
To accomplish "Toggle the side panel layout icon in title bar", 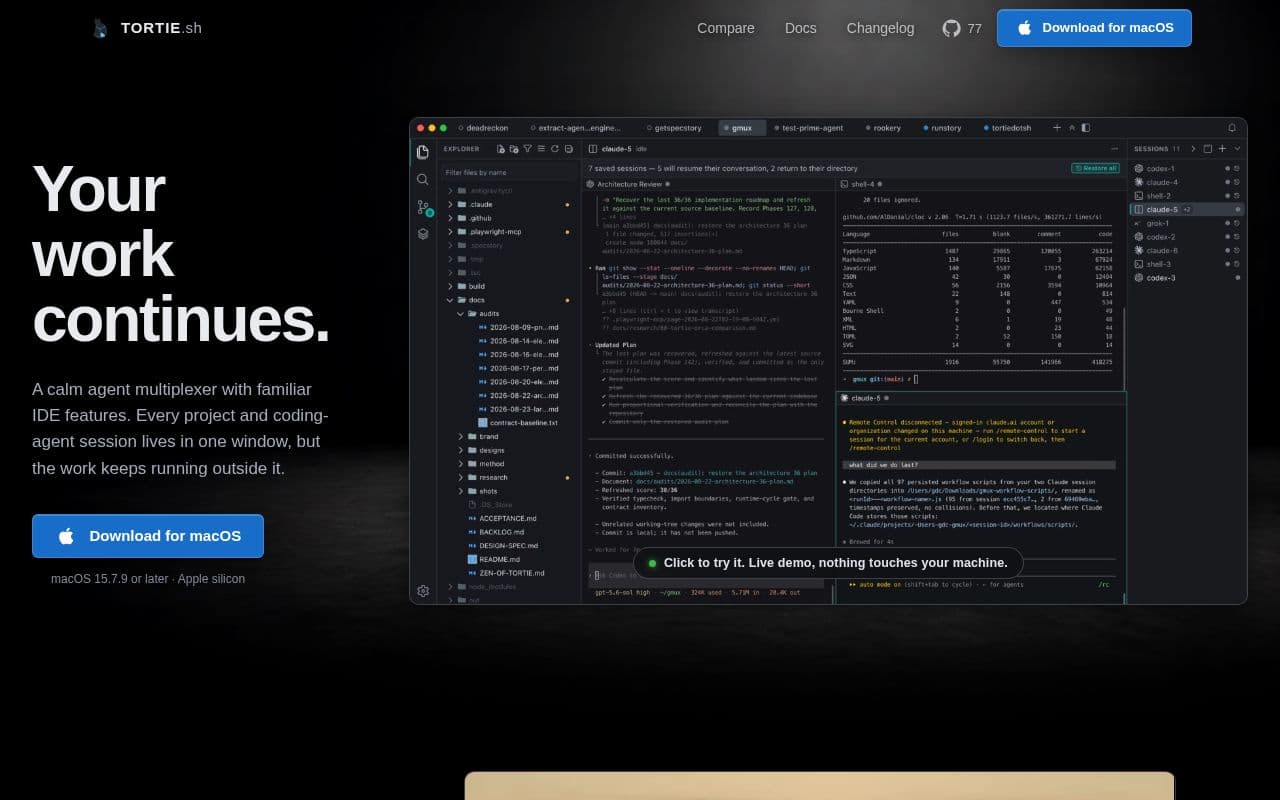I will tap(1086, 128).
